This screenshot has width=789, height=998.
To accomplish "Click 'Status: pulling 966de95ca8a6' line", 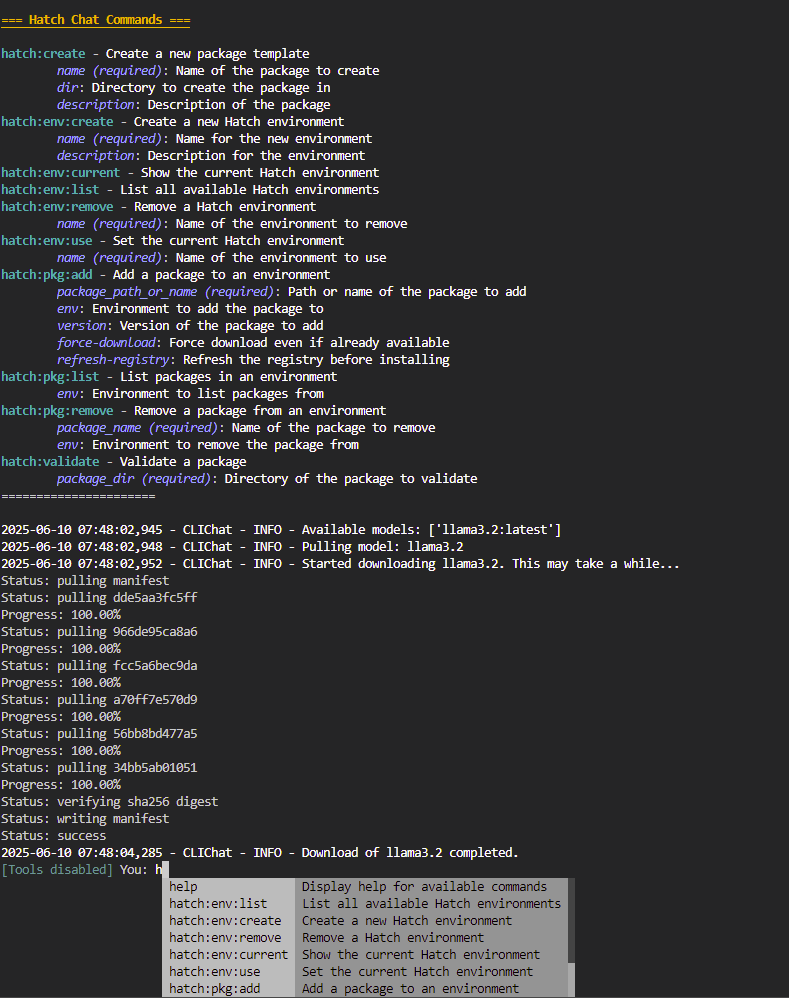I will click(x=99, y=631).
